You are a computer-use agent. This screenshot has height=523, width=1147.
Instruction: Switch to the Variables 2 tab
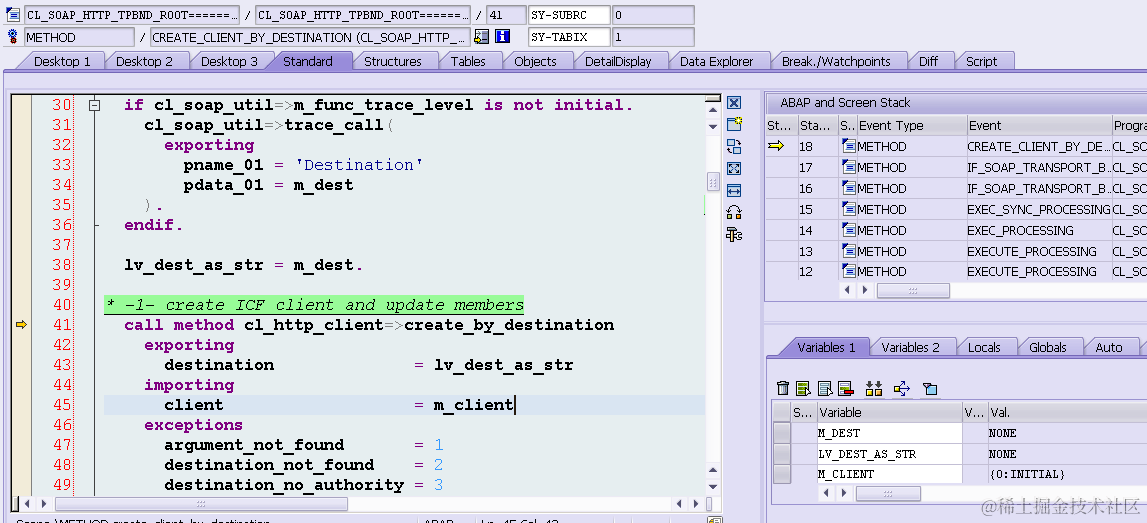coord(910,347)
